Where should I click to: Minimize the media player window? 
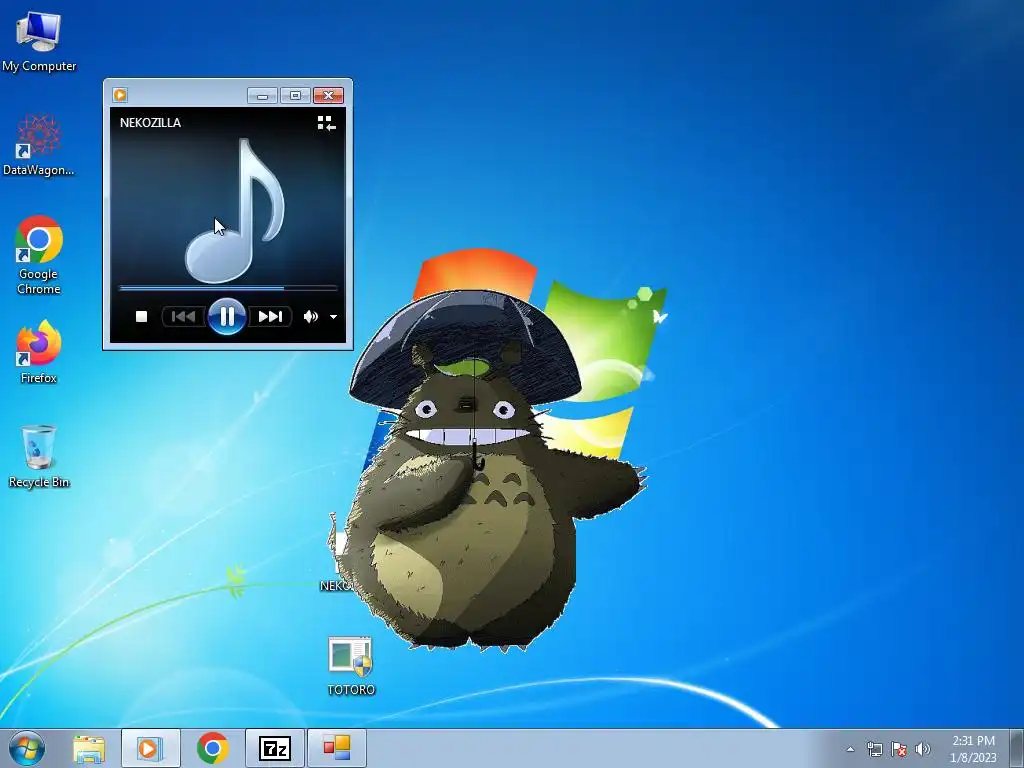263,96
